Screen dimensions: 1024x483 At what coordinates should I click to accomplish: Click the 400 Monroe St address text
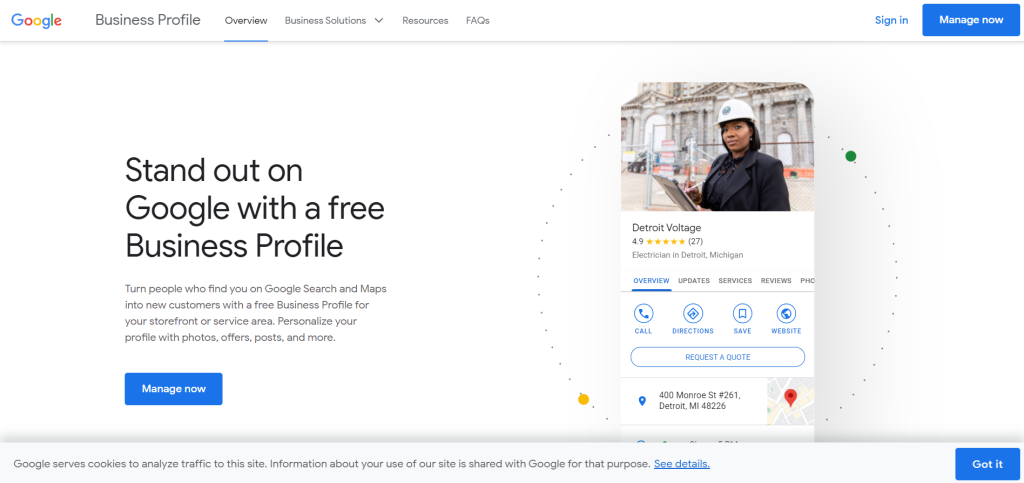pyautogui.click(x=699, y=401)
